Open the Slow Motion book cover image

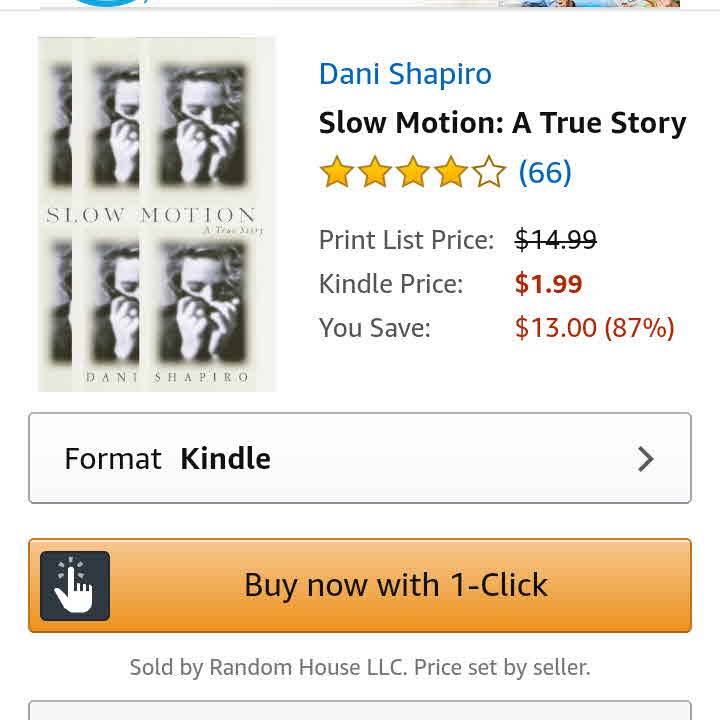point(157,214)
